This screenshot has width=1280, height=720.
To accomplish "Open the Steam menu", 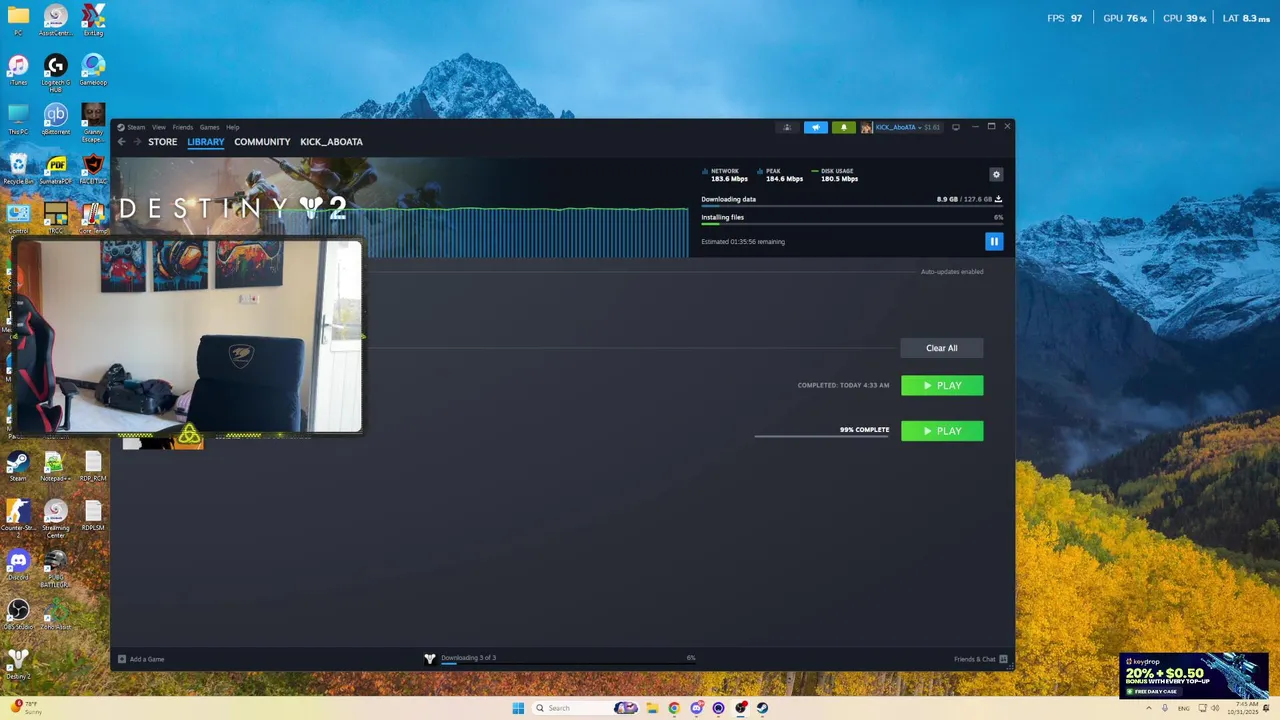I will click(136, 127).
